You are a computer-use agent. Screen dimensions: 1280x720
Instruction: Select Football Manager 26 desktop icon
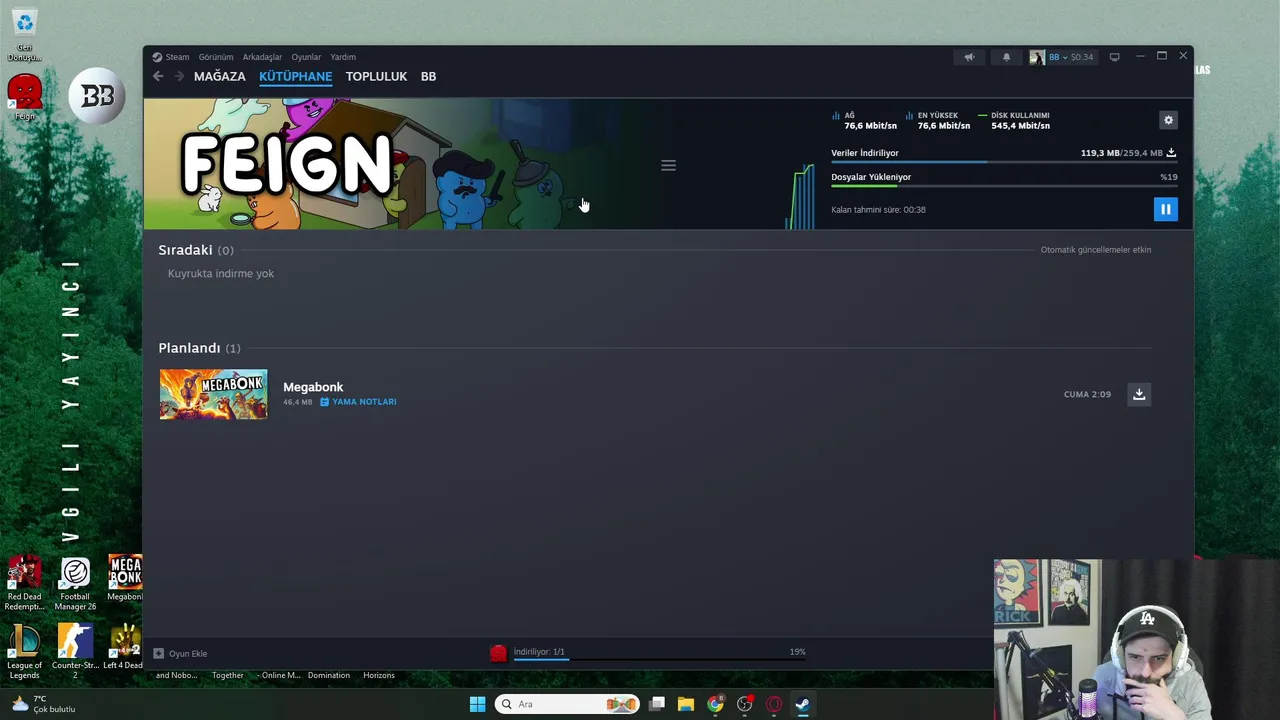(75, 583)
